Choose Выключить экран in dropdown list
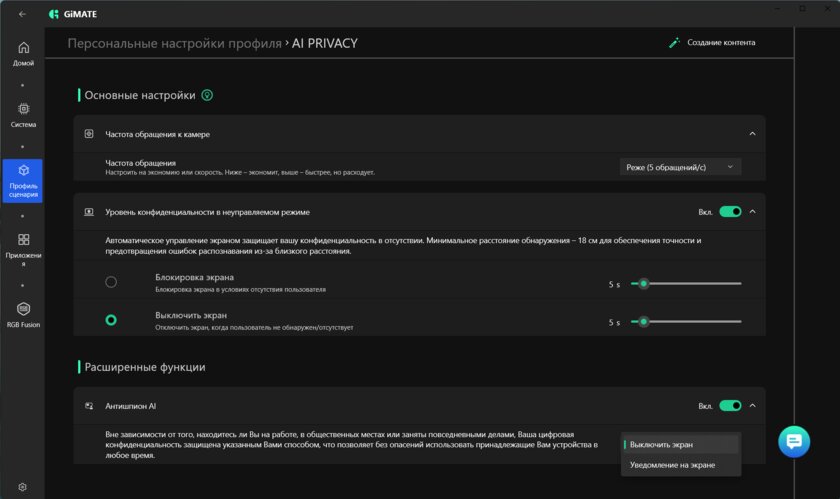840x499 pixels. point(680,444)
